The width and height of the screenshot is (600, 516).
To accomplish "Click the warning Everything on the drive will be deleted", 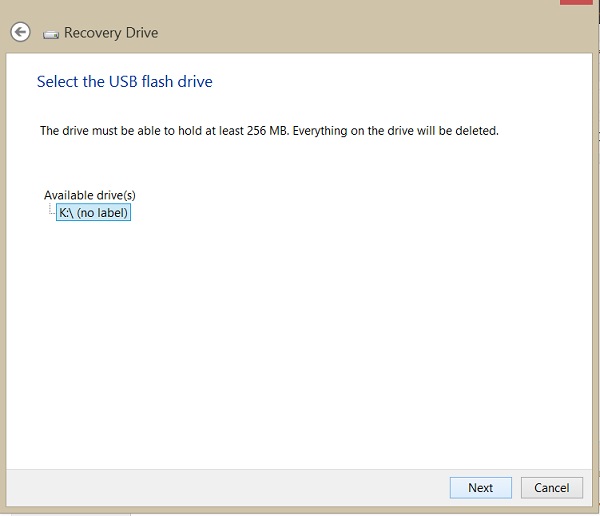I will 396,131.
